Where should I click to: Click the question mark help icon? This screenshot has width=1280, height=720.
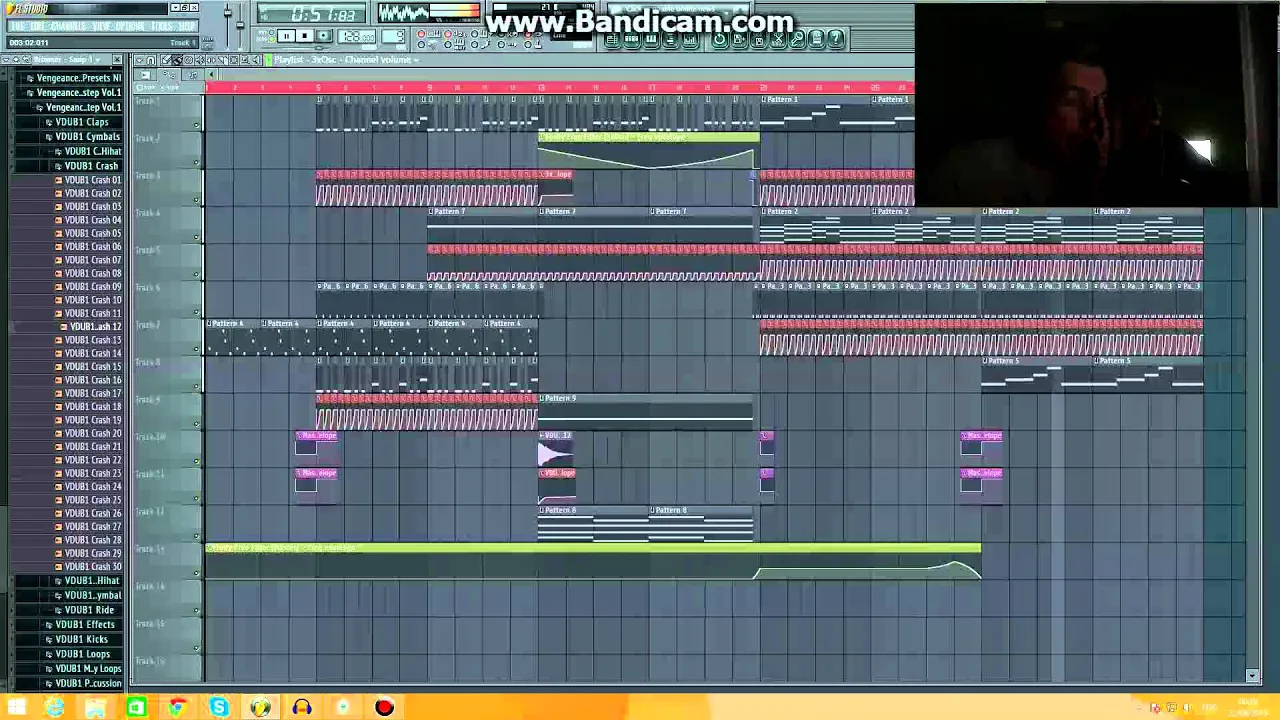click(835, 39)
